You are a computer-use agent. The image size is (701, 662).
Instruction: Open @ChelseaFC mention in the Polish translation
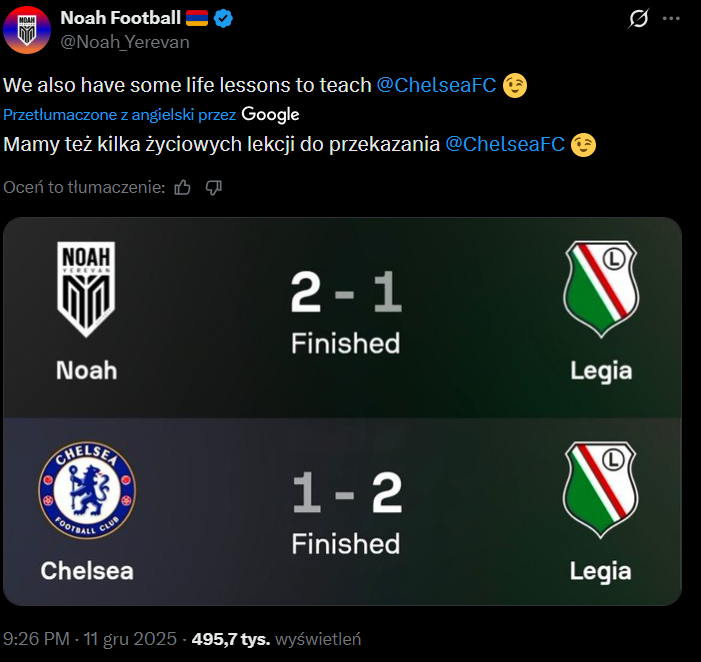[504, 144]
